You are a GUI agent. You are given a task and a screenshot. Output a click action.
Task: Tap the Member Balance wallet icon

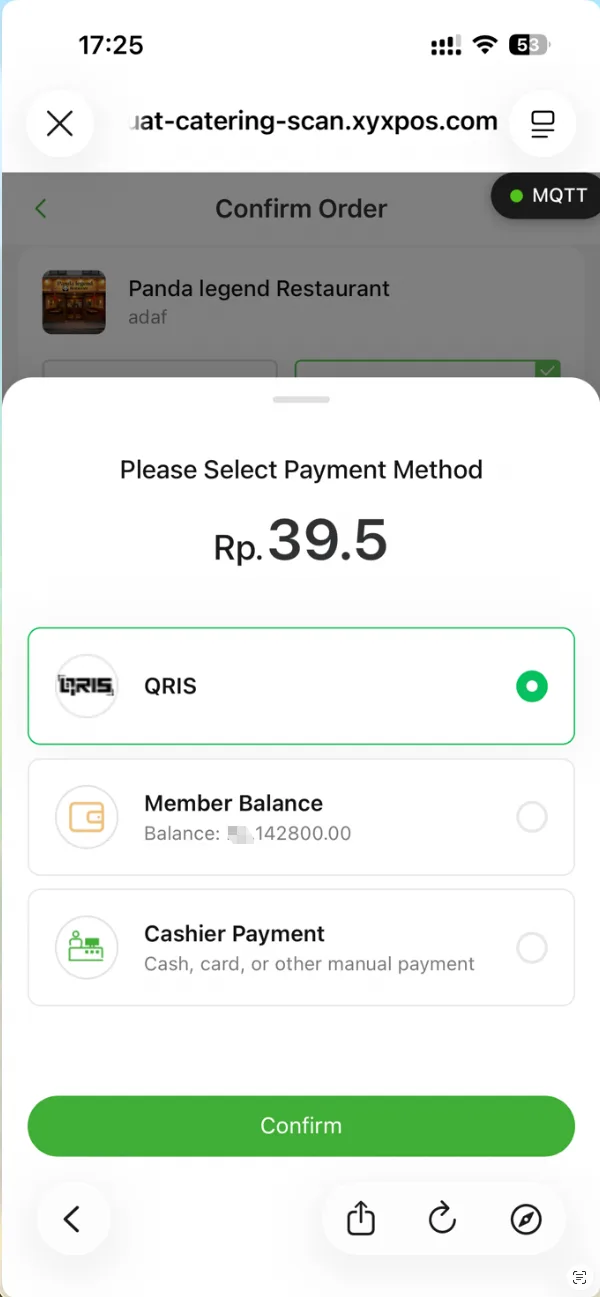87,817
